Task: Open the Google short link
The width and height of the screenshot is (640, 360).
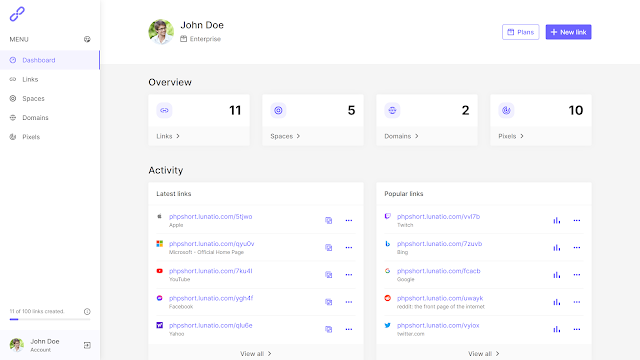Action: (x=439, y=271)
